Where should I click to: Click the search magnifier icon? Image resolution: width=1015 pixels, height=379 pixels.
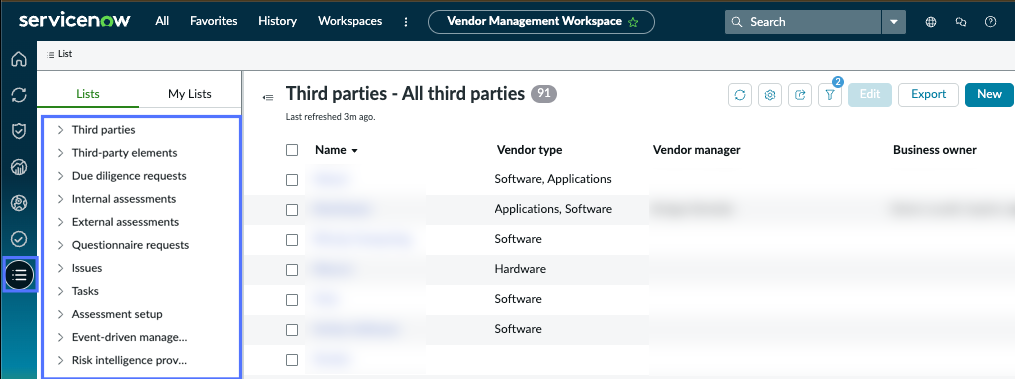737,22
